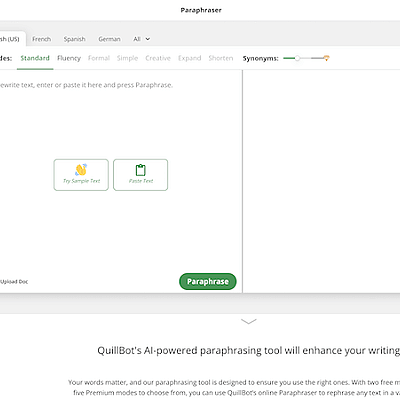Click the premium diamond icon on synonyms slider
The image size is (400, 400).
pyautogui.click(x=327, y=58)
